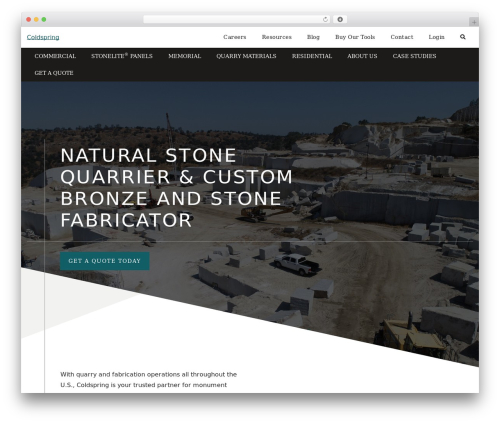500x423 pixels.
Task: Open Buy Our Tools link
Action: point(355,37)
